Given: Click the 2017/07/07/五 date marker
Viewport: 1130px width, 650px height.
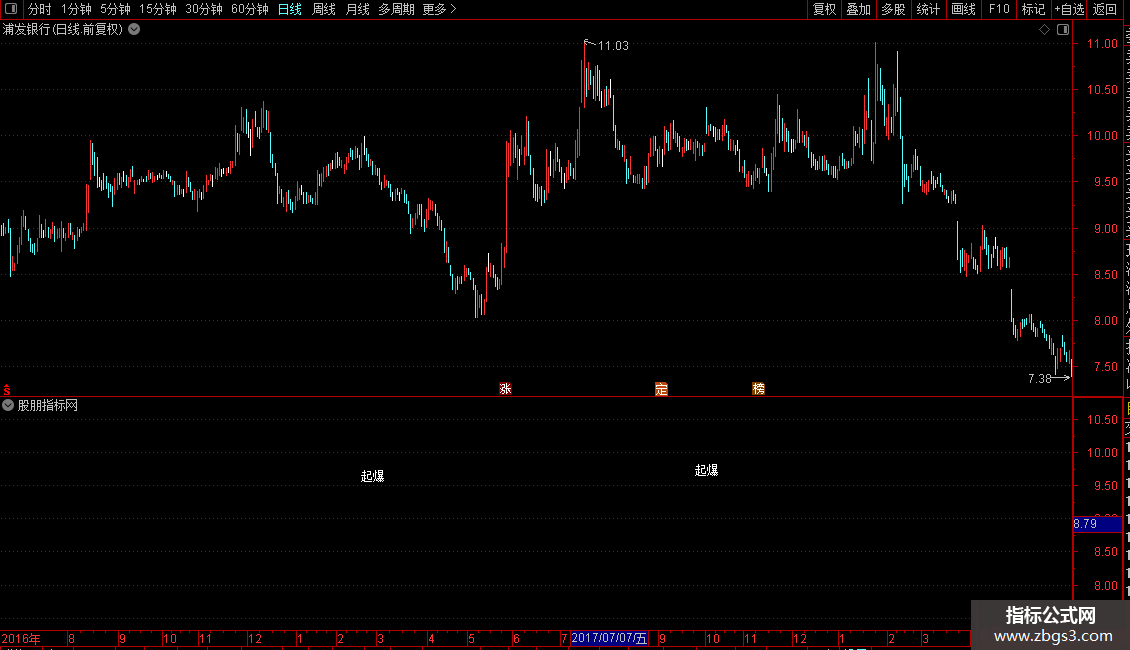Looking at the screenshot, I should [x=609, y=638].
